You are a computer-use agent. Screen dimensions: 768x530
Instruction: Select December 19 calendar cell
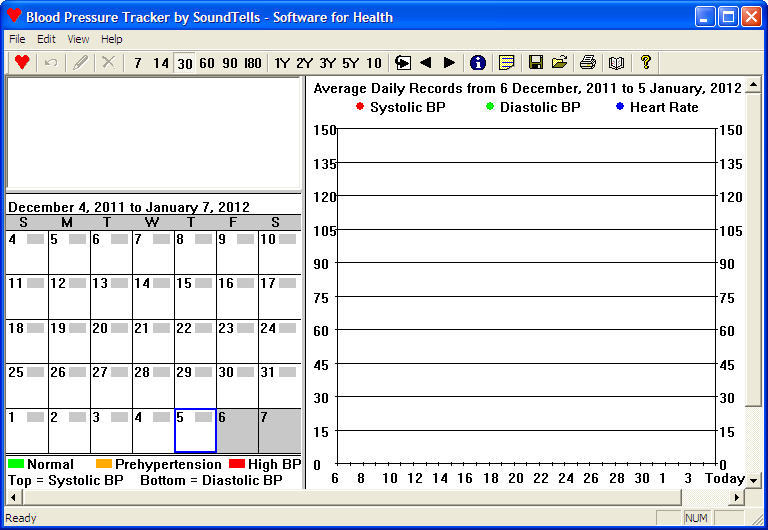(69, 341)
